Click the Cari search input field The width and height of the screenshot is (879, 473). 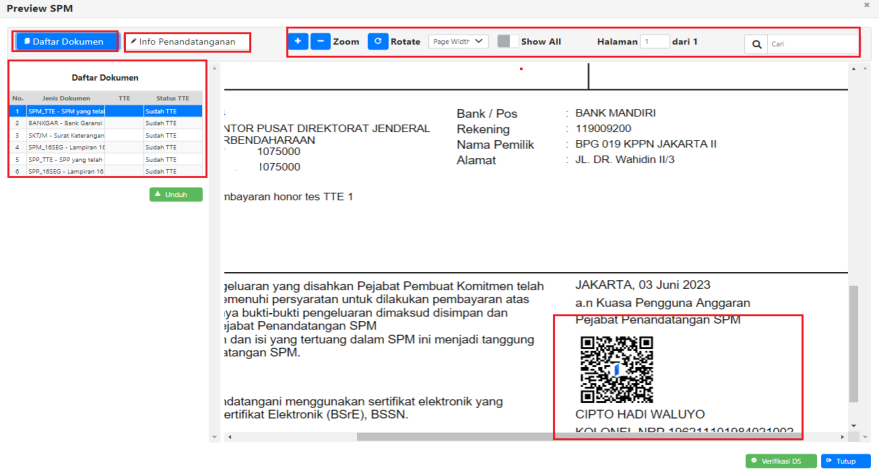[x=812, y=45]
